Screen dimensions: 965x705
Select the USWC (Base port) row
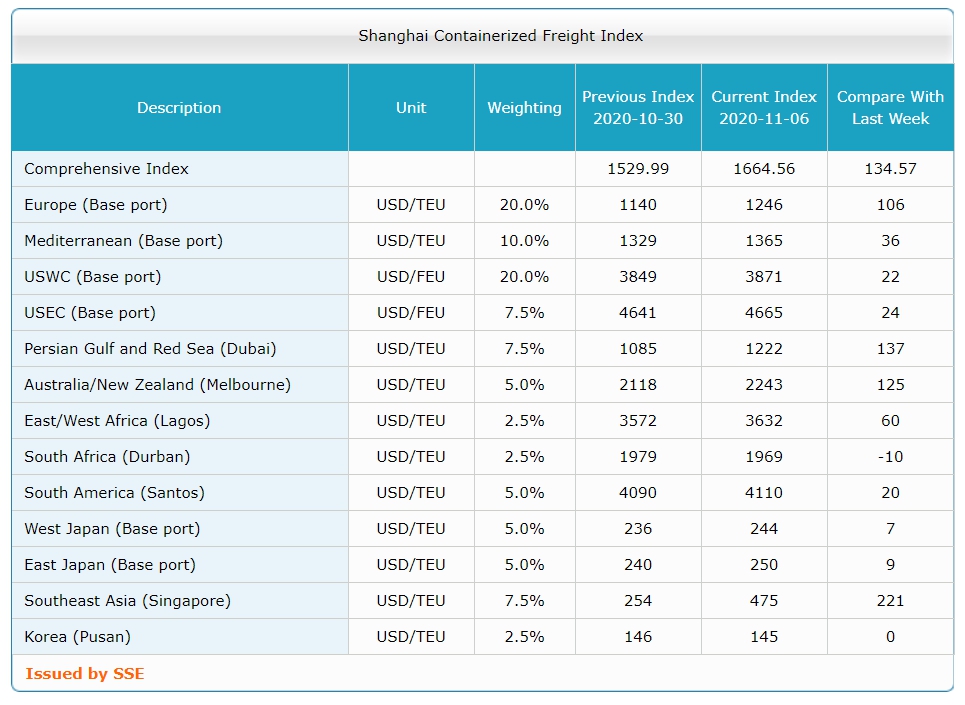click(482, 277)
